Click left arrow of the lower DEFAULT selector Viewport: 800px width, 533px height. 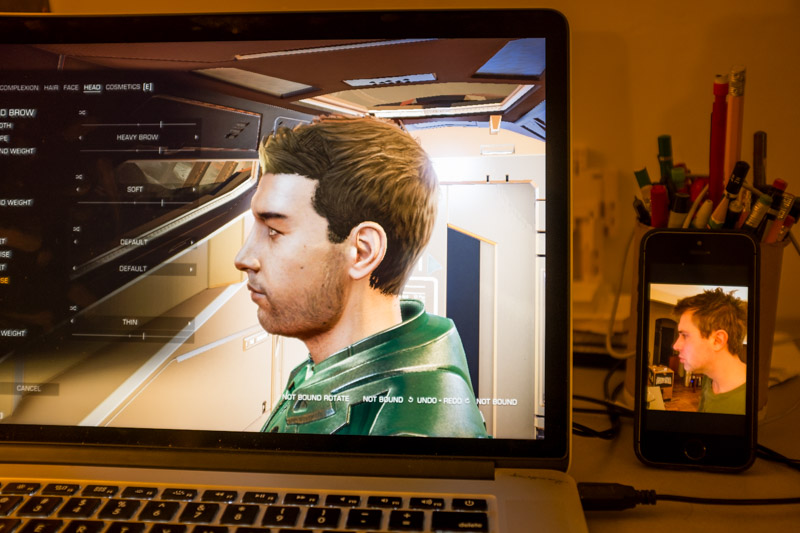point(74,268)
